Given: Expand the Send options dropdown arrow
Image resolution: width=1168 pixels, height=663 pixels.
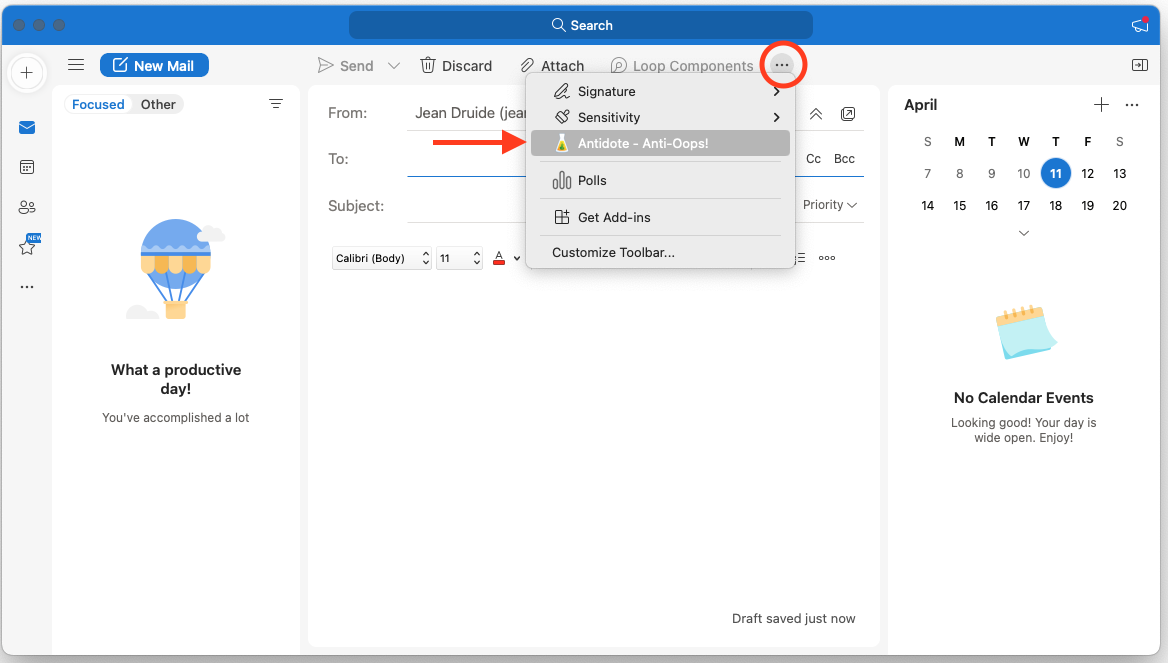Looking at the screenshot, I should pos(394,66).
